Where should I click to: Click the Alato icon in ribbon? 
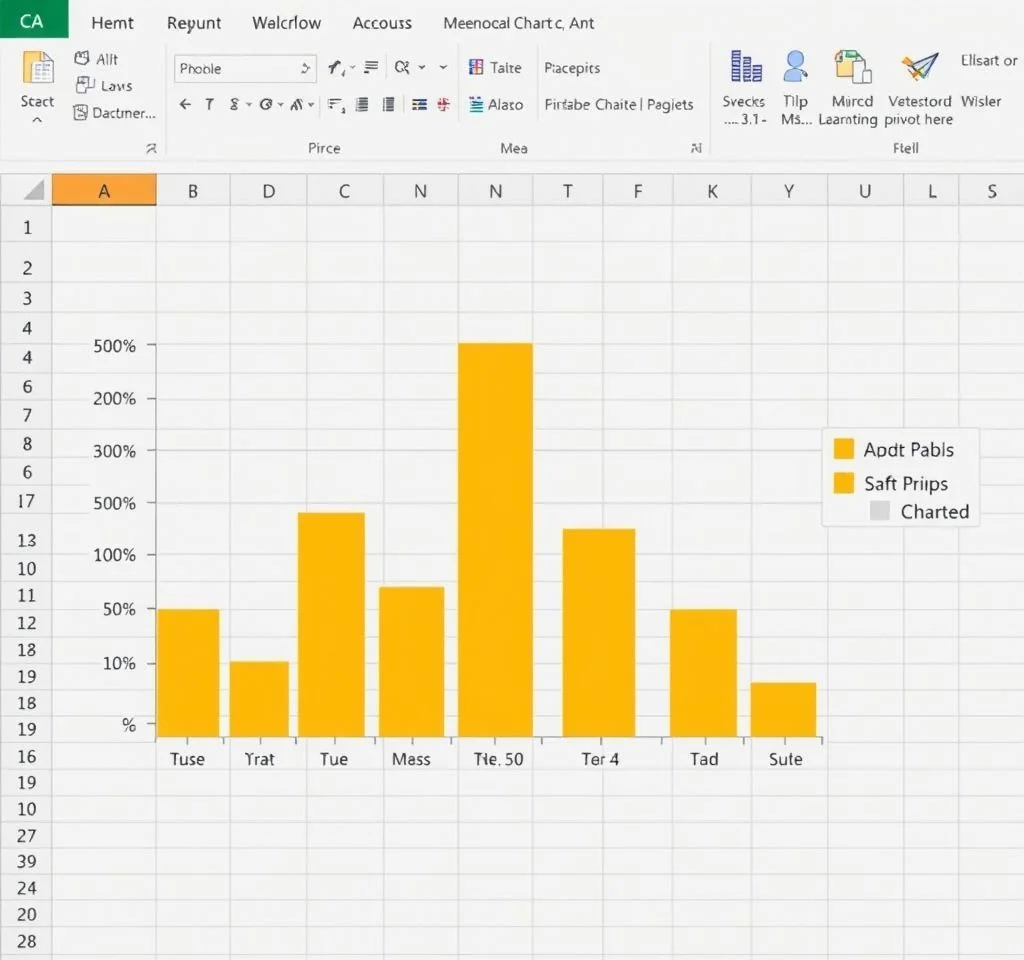point(477,104)
